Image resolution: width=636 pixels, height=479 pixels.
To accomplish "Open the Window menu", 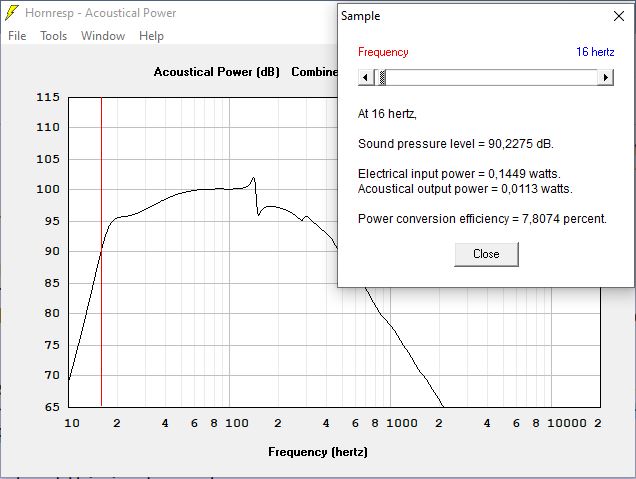I will [103, 36].
